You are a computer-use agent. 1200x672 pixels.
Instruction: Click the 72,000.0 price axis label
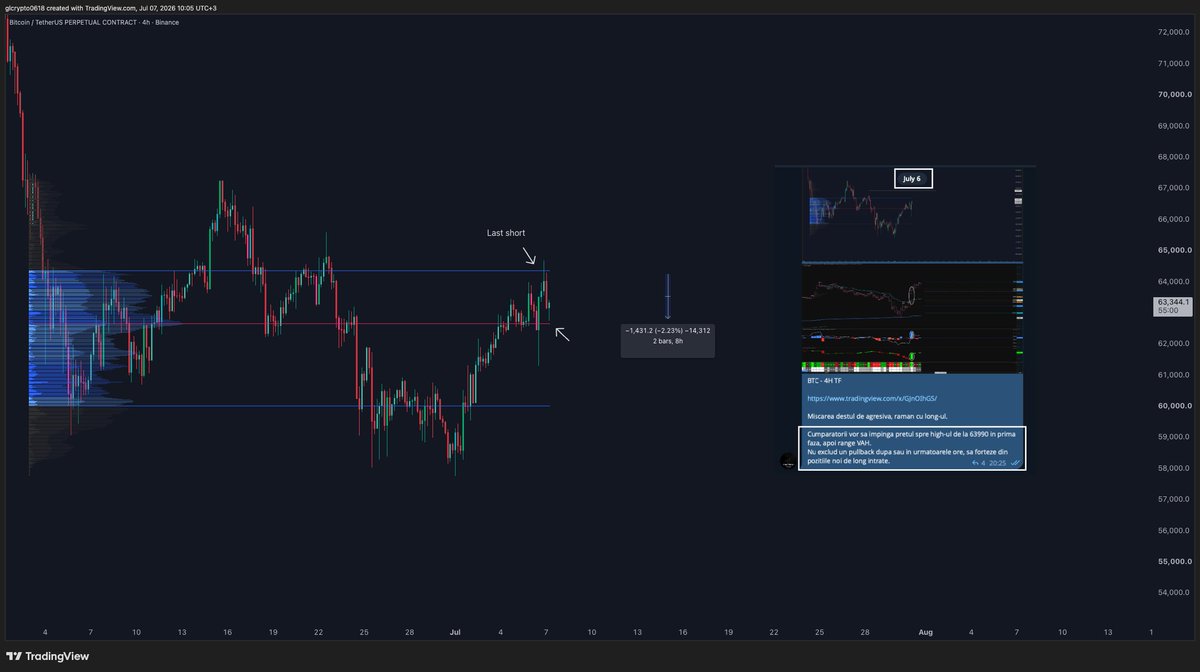coord(1173,32)
